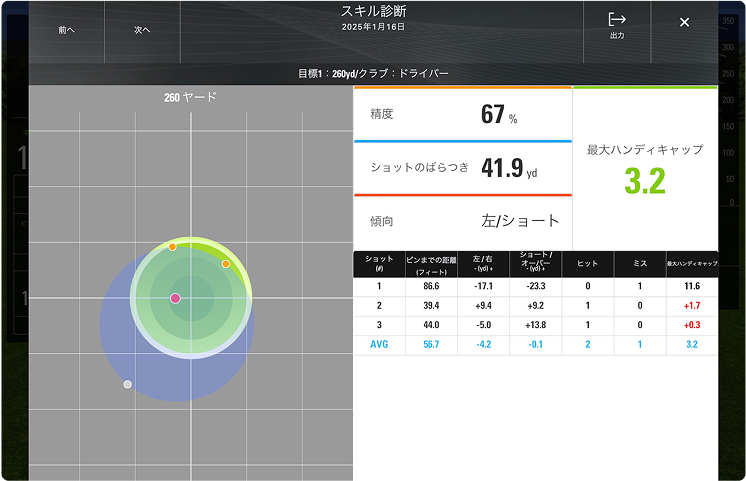Click the ショットのばらつき 41.9 yd panel
The image size is (746, 481).
(x=462, y=168)
